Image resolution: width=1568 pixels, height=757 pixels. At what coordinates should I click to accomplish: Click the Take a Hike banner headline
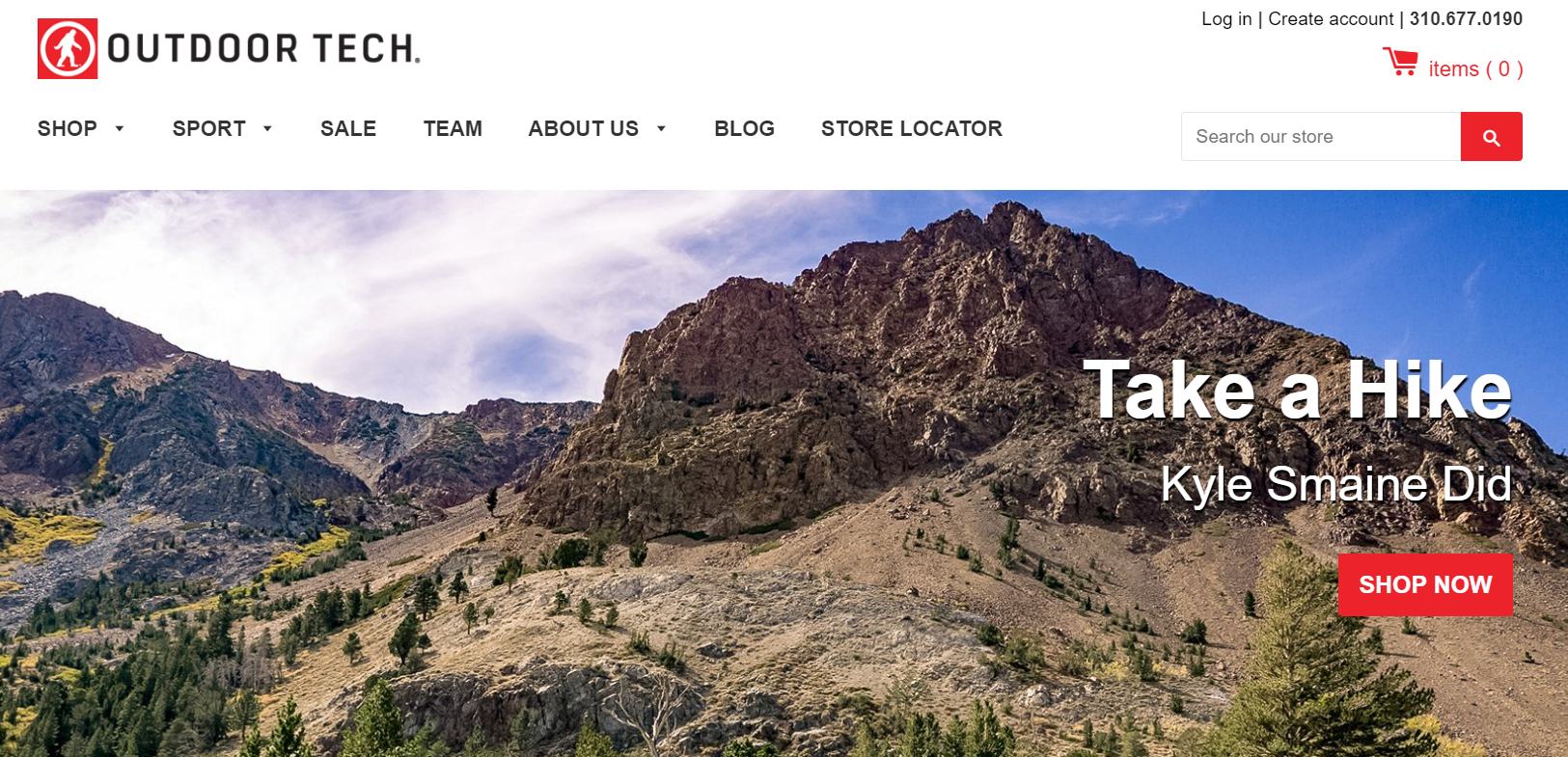coord(1298,391)
